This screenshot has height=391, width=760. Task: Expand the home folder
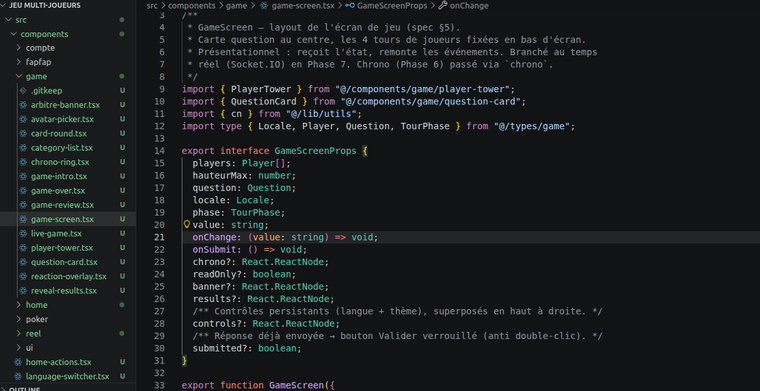tap(18, 305)
